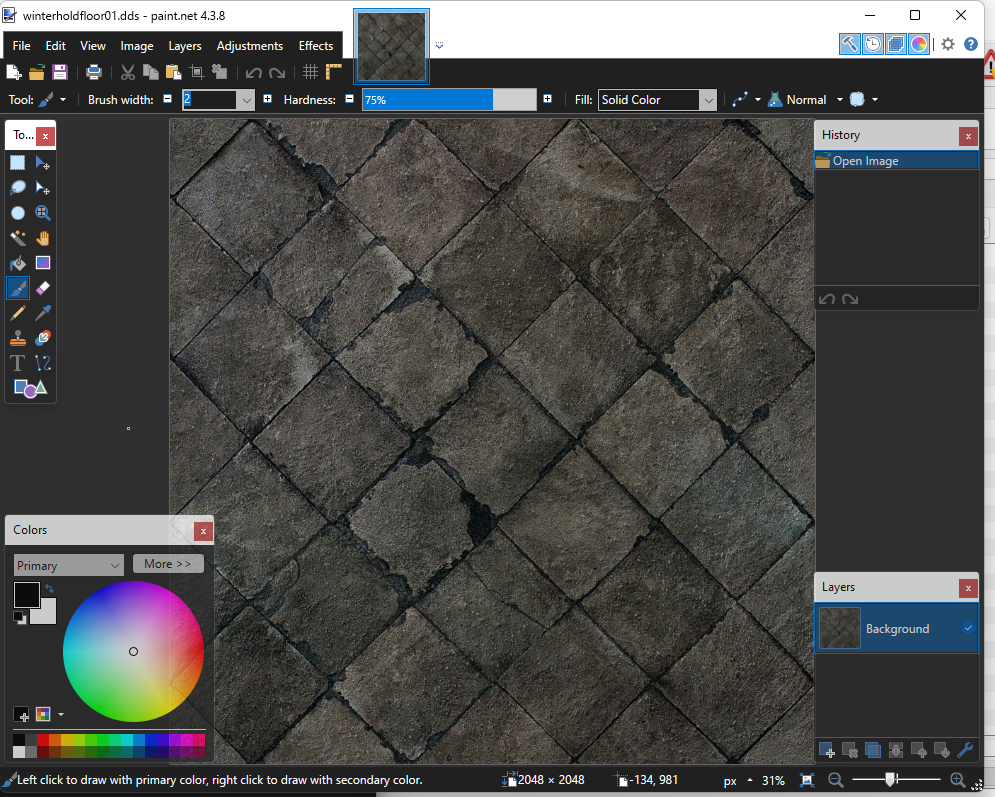
Task: Select the Recolor tool
Action: (43, 338)
